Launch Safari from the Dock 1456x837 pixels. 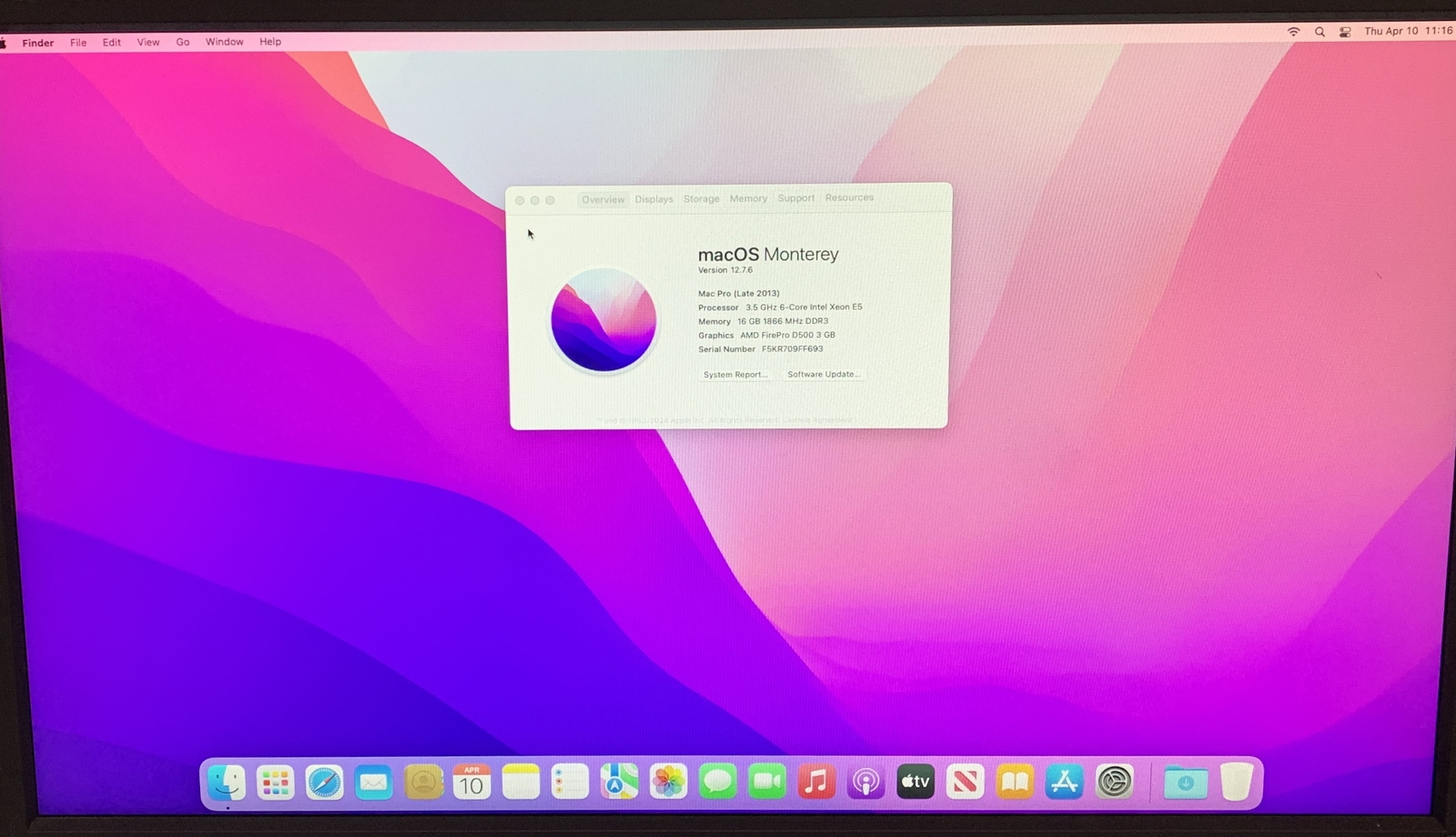point(324,782)
